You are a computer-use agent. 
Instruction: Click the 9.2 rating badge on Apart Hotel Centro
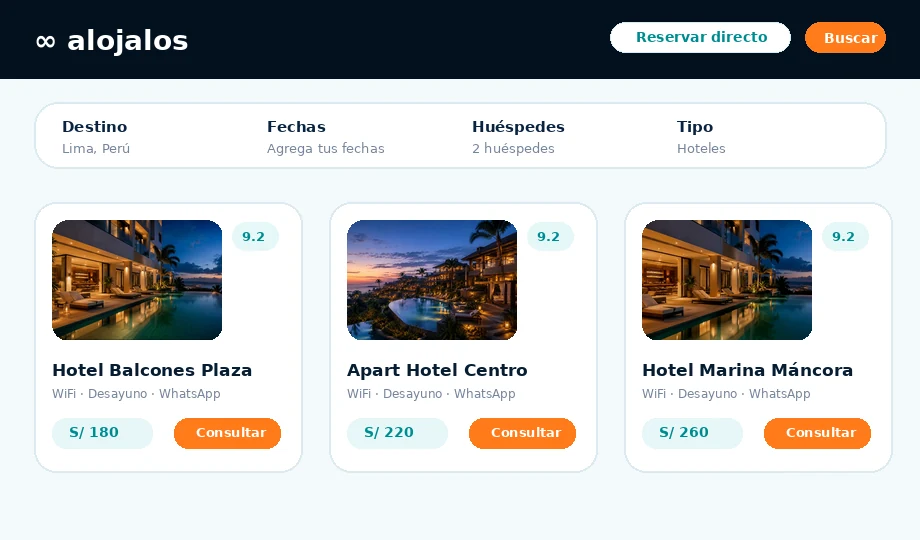click(x=550, y=237)
